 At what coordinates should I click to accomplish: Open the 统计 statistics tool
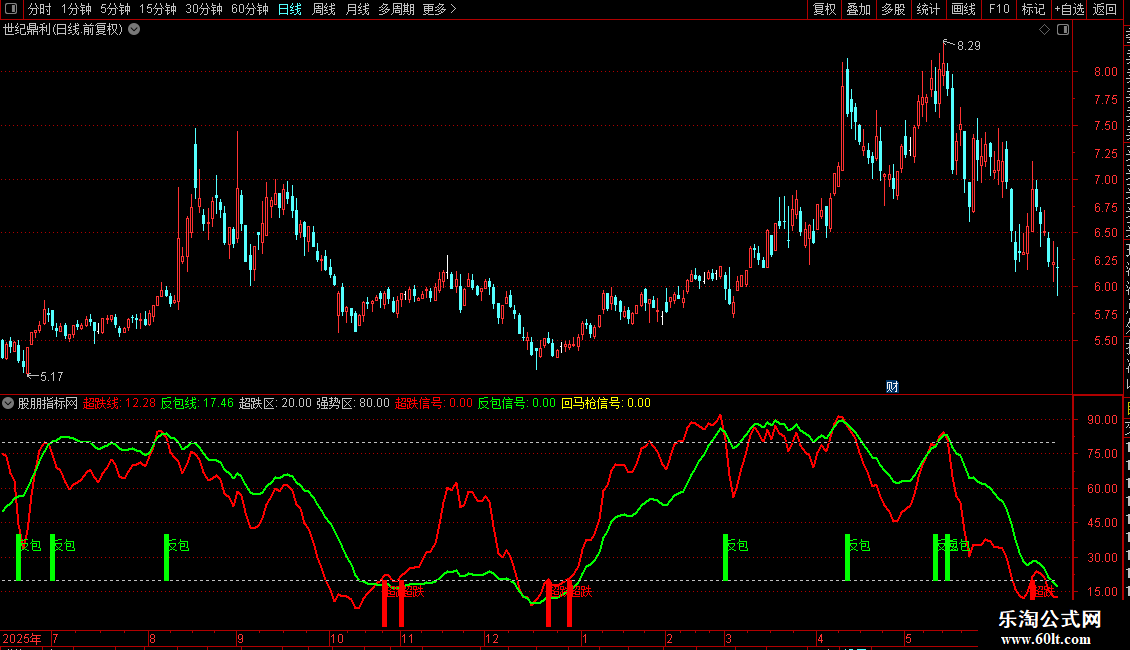(x=928, y=9)
